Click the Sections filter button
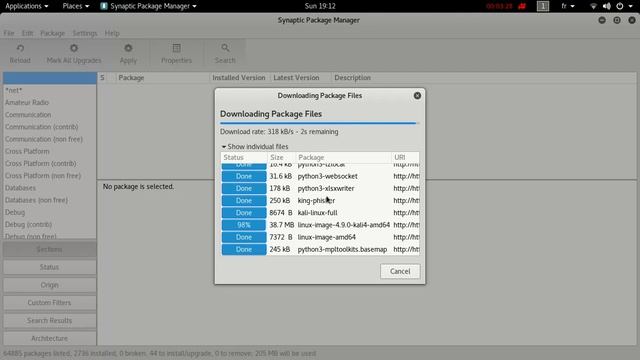640x360 pixels. pyautogui.click(x=49, y=249)
